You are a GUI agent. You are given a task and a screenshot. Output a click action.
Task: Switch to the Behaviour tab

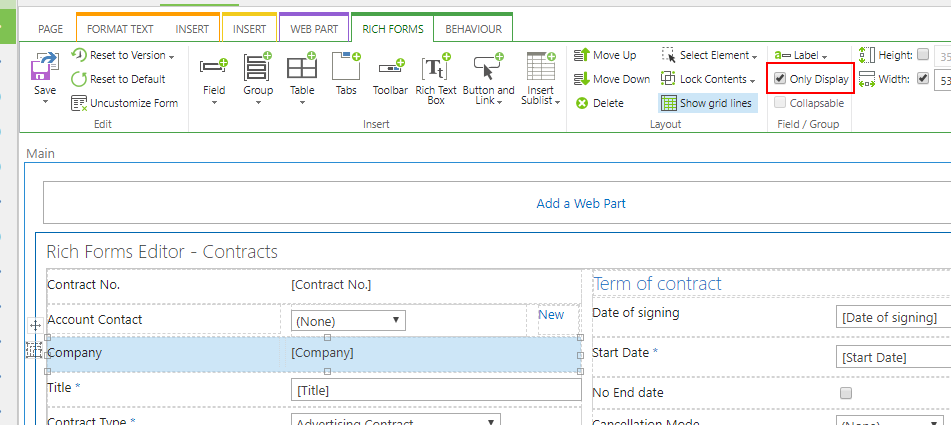click(474, 29)
